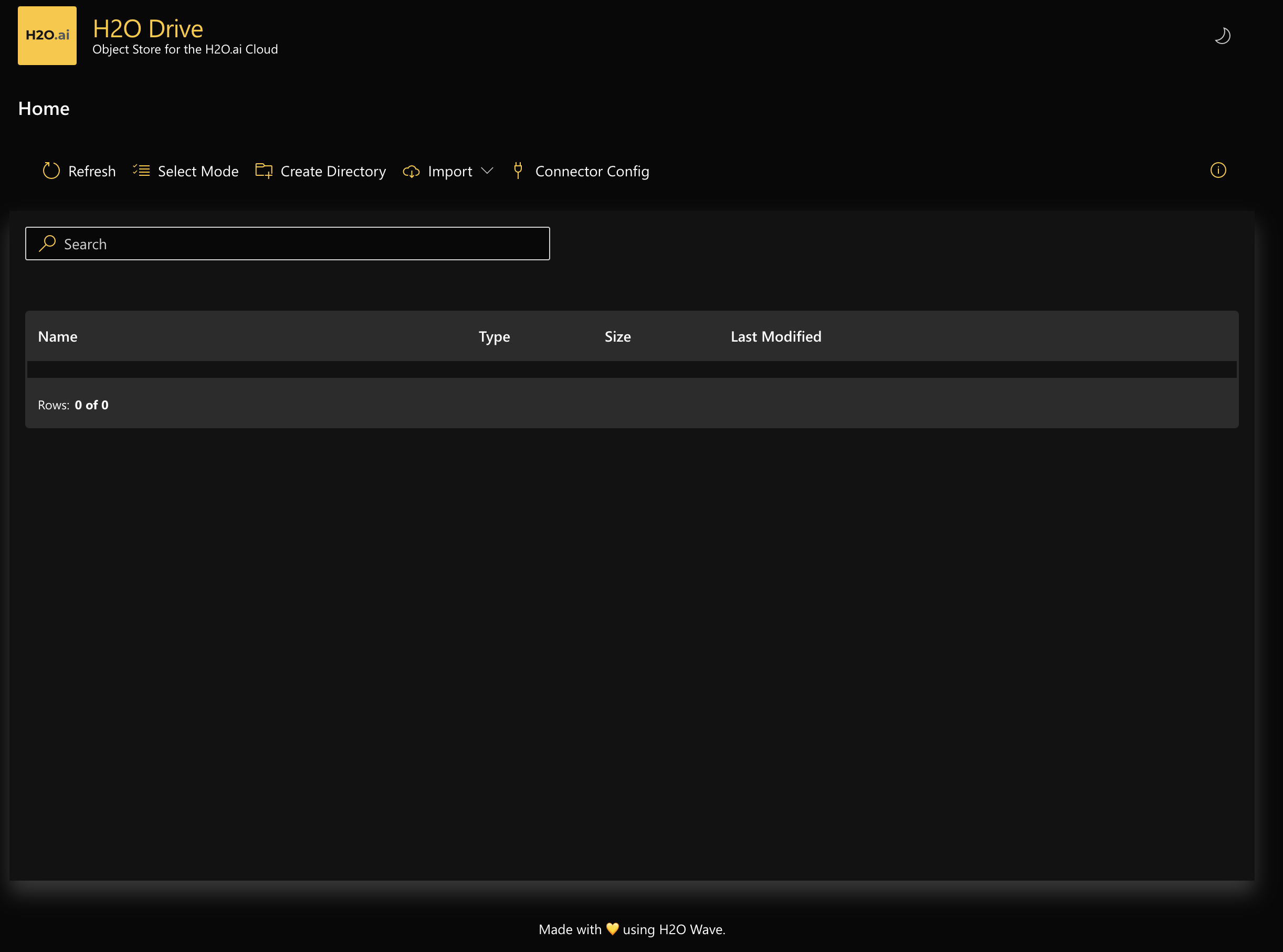Toggle dark mode with the moon icon
Image resolution: width=1283 pixels, height=952 pixels.
click(x=1223, y=35)
